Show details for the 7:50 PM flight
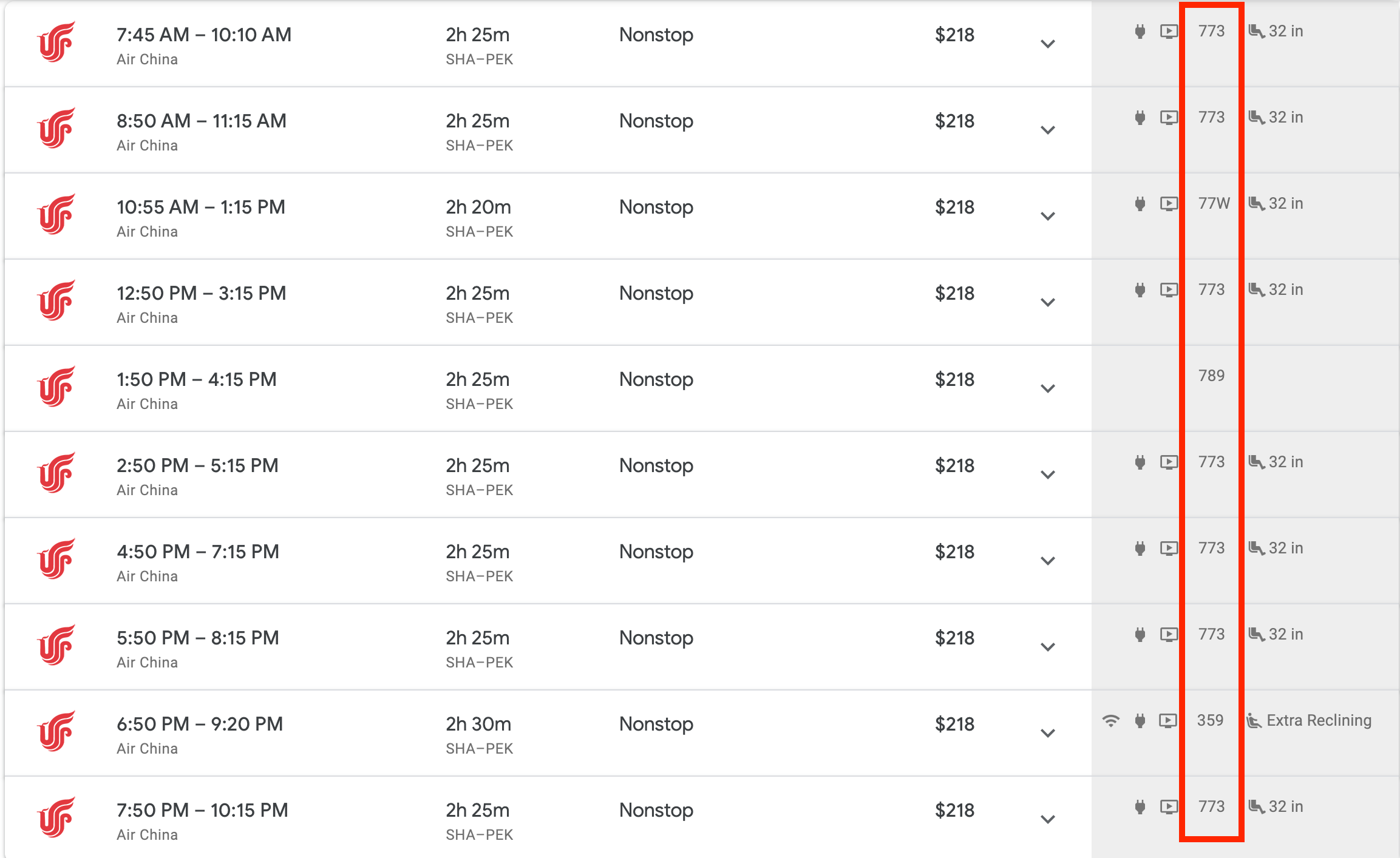 (1048, 820)
